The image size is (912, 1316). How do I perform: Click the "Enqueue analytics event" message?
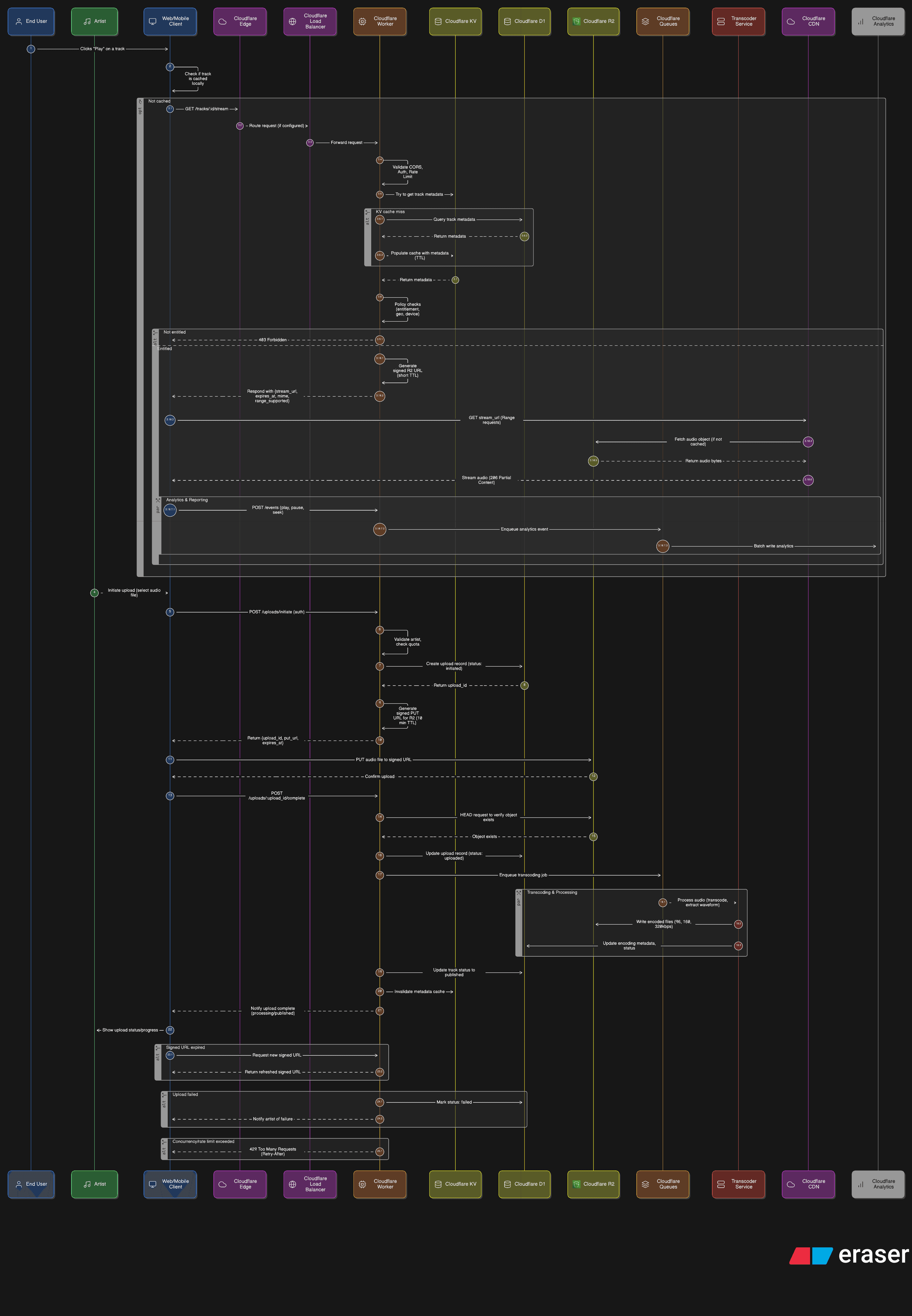click(x=524, y=529)
